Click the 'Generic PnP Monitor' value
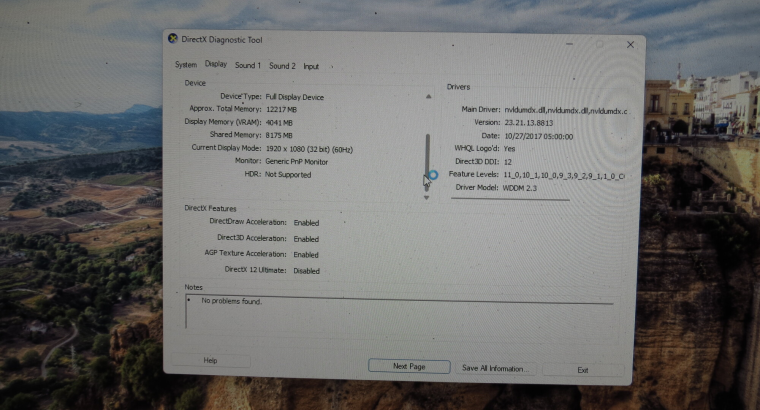Image resolution: width=760 pixels, height=410 pixels. tap(297, 162)
